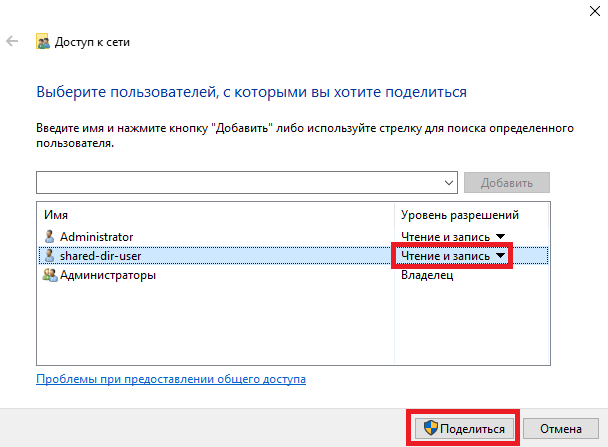Click the Владелец permission value
This screenshot has width=608, height=447.
point(427,275)
